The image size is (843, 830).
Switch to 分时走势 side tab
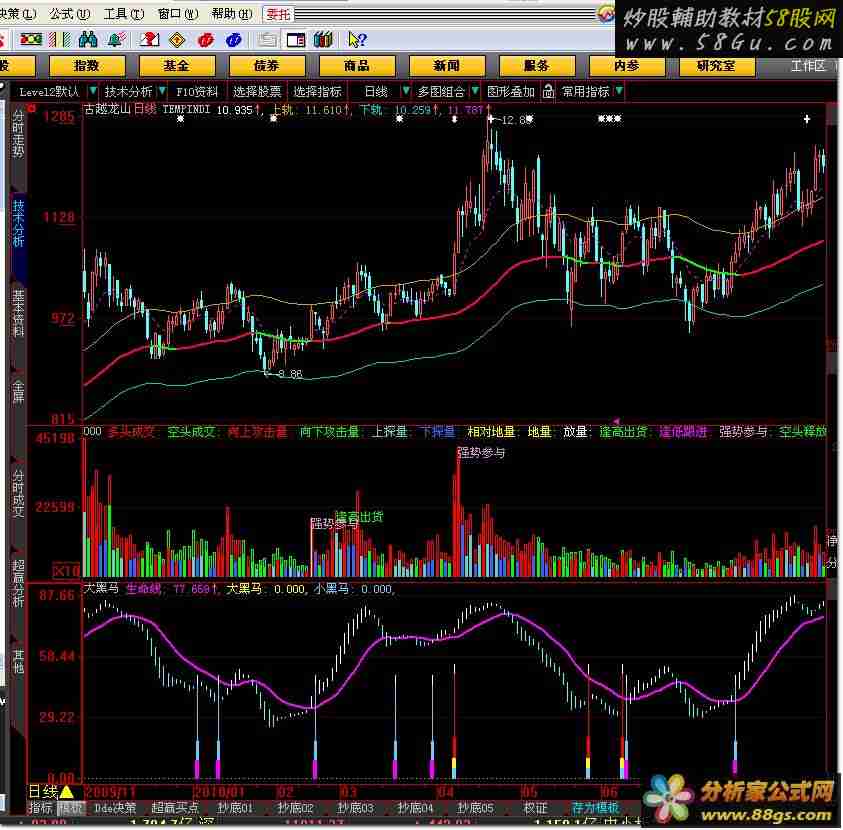[18, 133]
